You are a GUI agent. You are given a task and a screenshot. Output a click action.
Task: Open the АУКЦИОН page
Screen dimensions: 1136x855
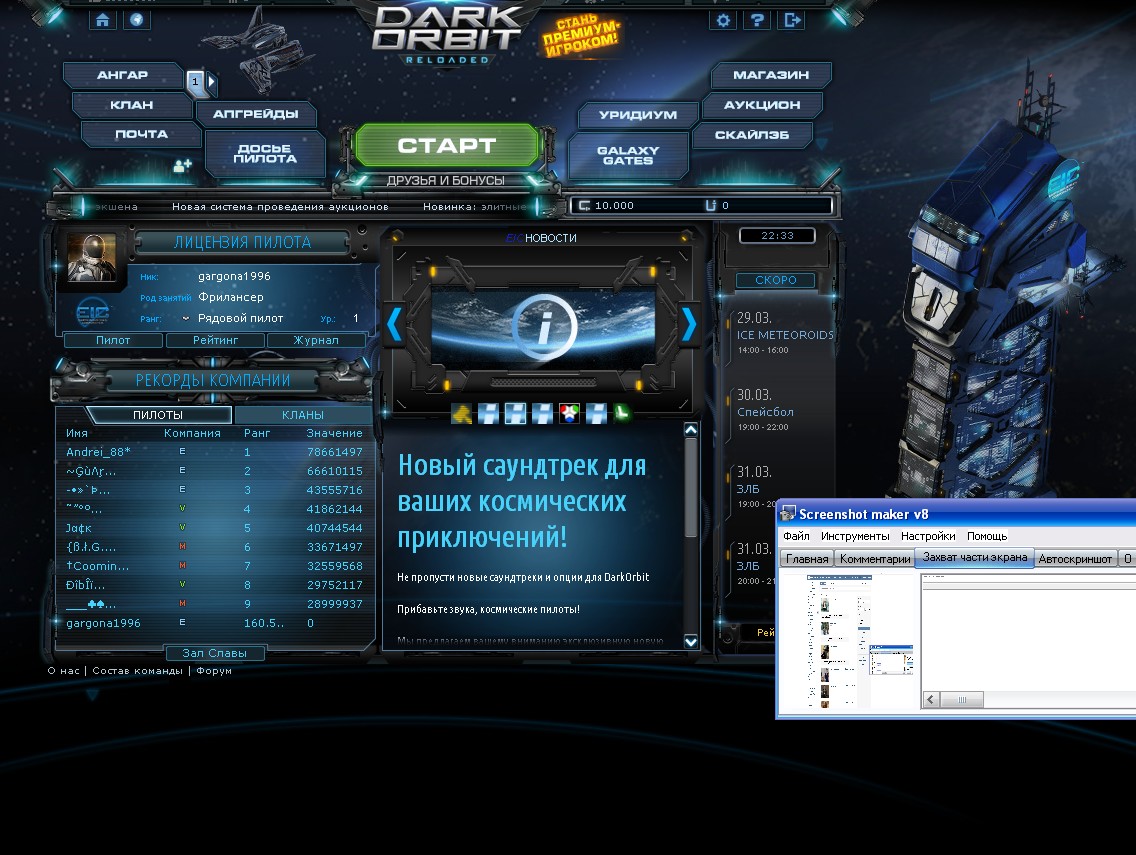(x=762, y=105)
